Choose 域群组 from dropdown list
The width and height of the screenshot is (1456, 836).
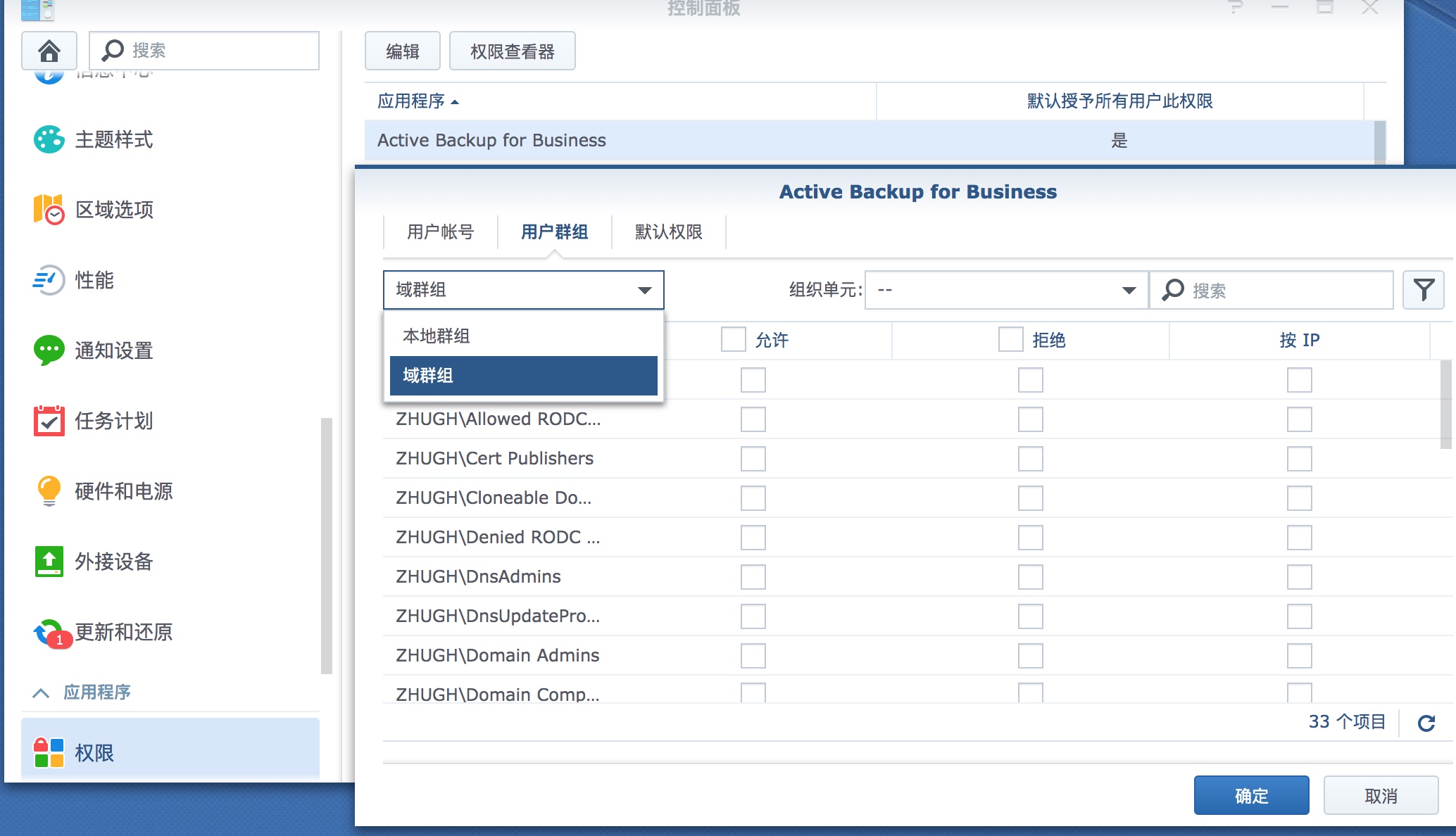coord(523,376)
